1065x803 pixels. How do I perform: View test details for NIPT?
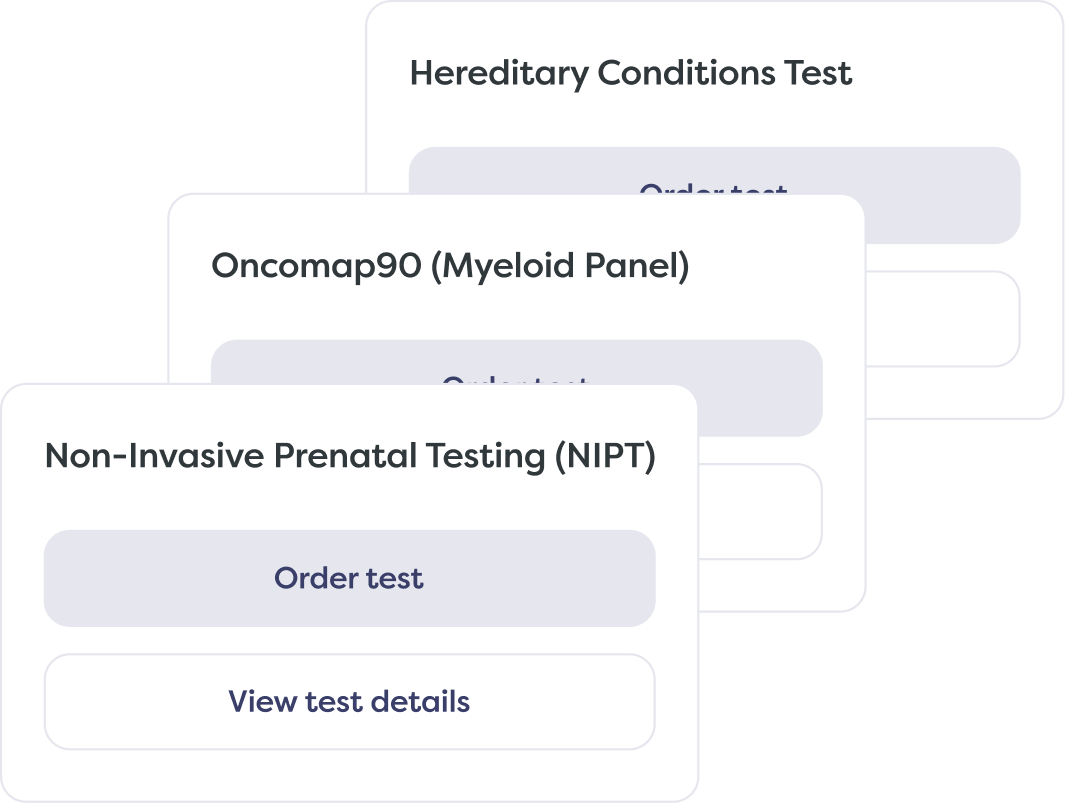349,702
